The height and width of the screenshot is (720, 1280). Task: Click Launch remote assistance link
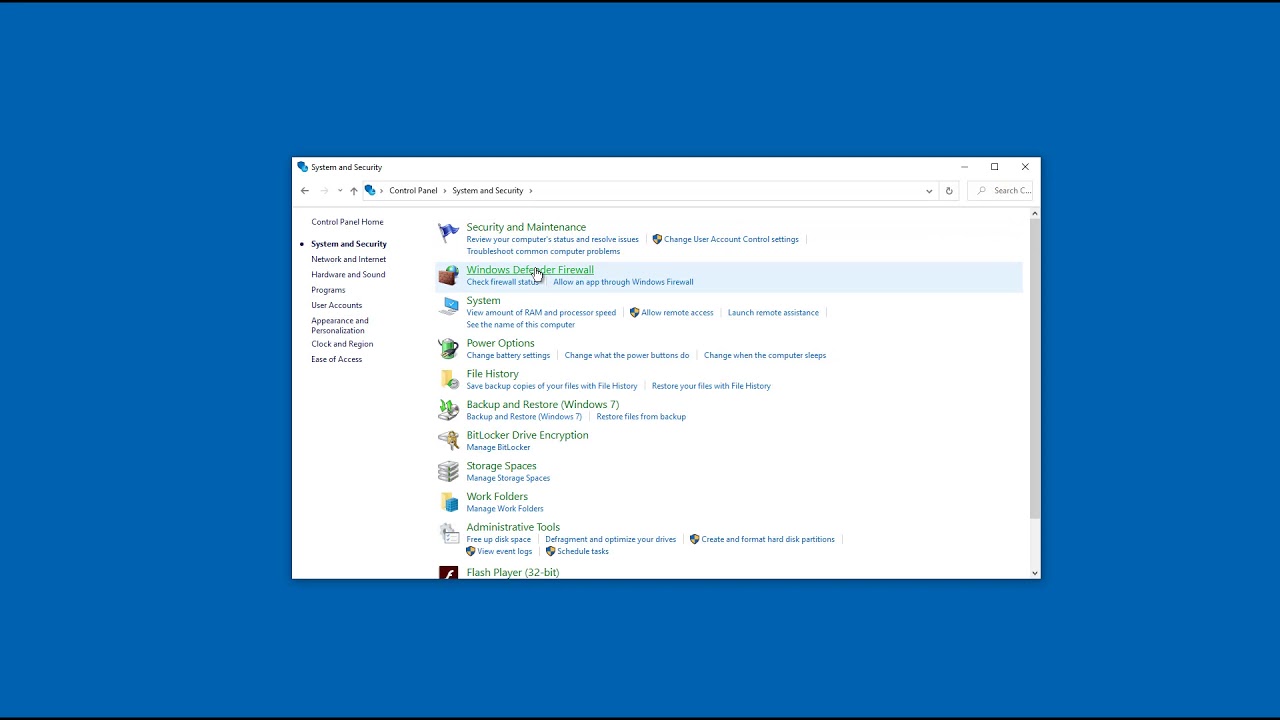(x=773, y=312)
